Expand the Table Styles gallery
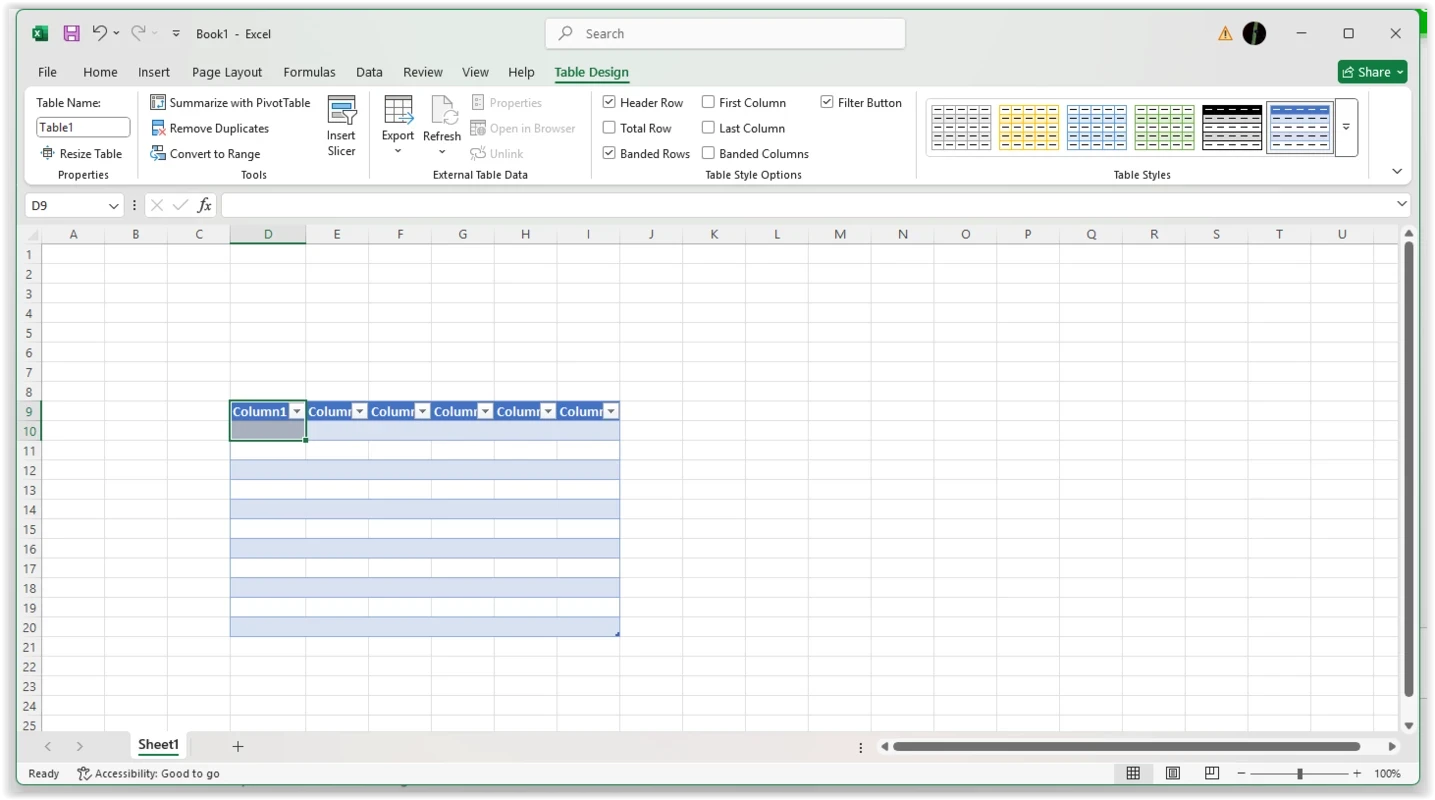 click(x=1346, y=127)
